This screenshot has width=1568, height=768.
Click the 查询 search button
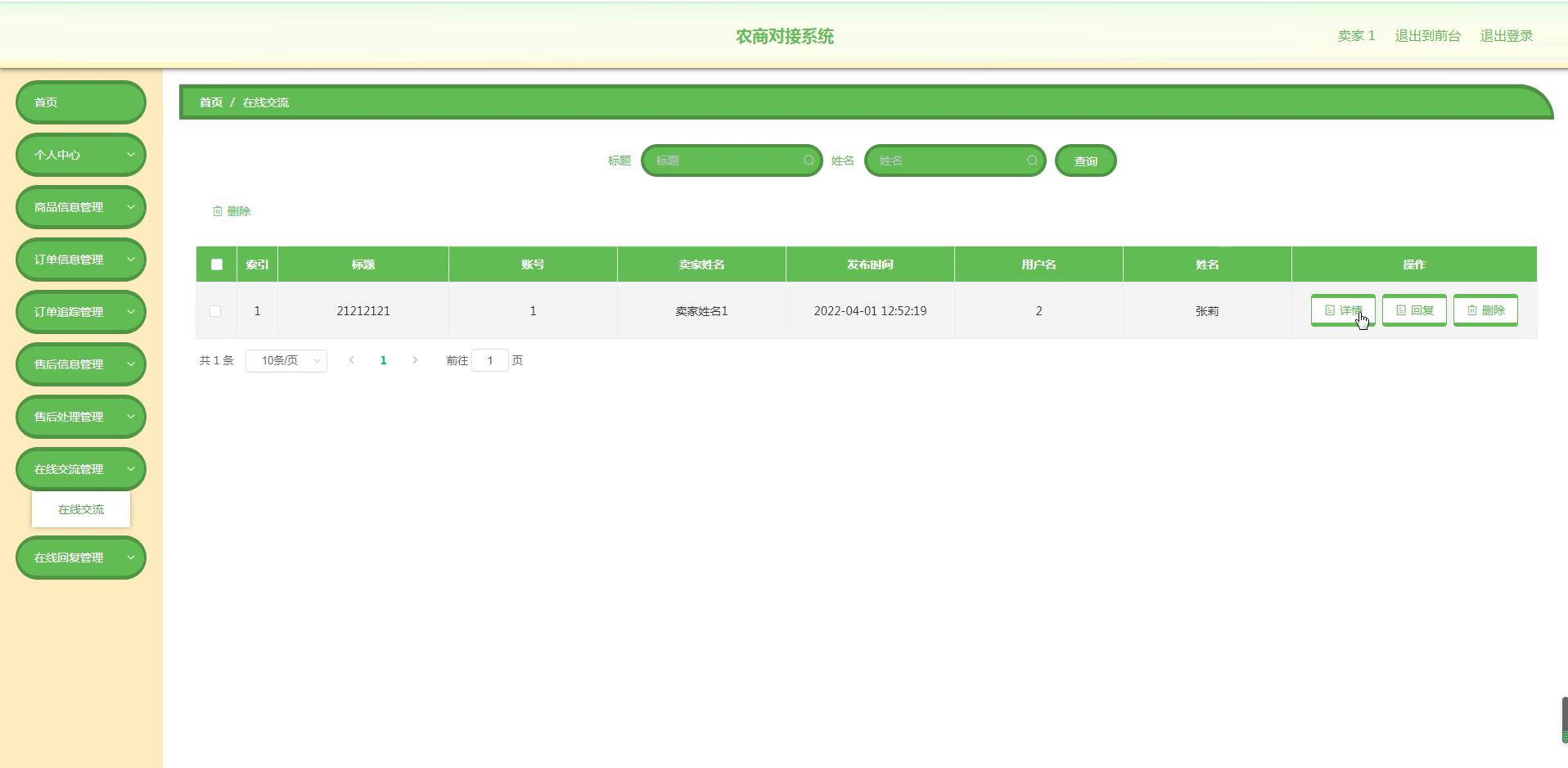pyautogui.click(x=1085, y=161)
